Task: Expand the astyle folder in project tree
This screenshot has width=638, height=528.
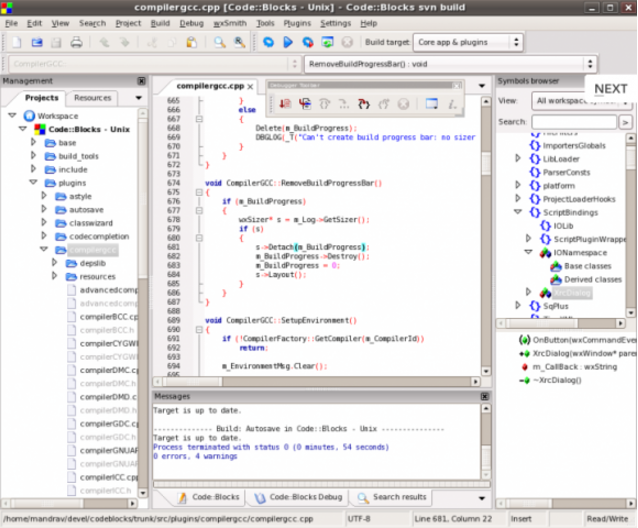Action: click(44, 196)
